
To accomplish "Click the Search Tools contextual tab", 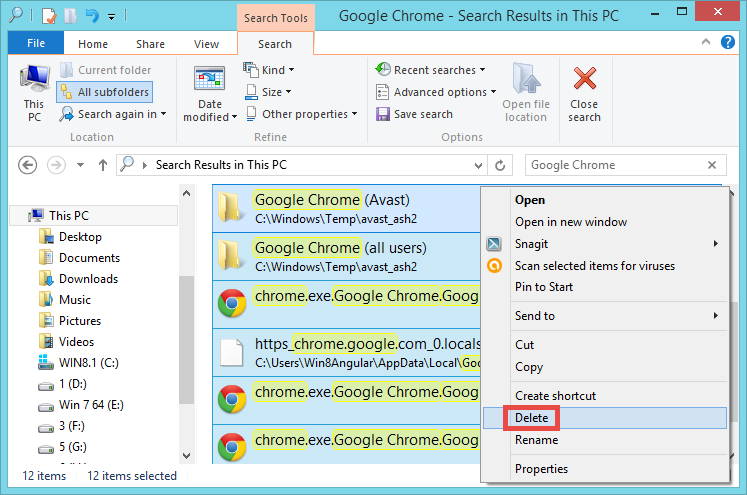I will pyautogui.click(x=276, y=18).
